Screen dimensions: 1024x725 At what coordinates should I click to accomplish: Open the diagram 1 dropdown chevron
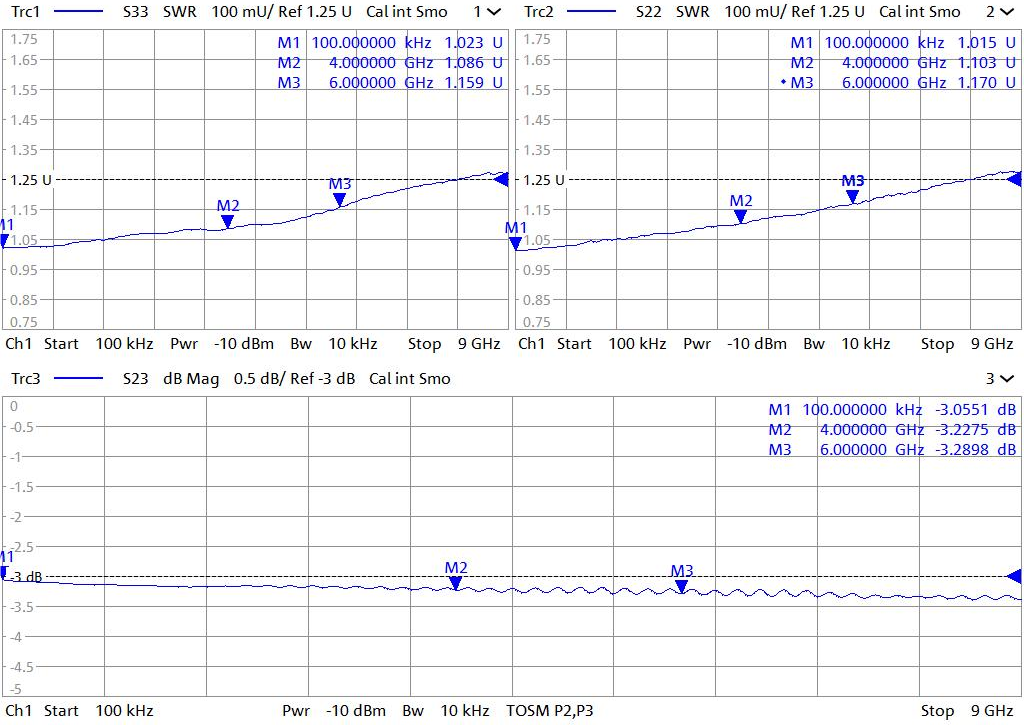pyautogui.click(x=494, y=12)
